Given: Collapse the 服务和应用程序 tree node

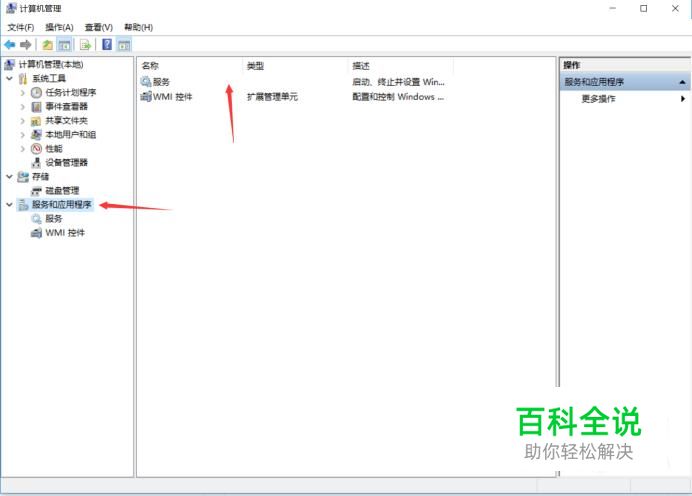Looking at the screenshot, I should [9, 205].
